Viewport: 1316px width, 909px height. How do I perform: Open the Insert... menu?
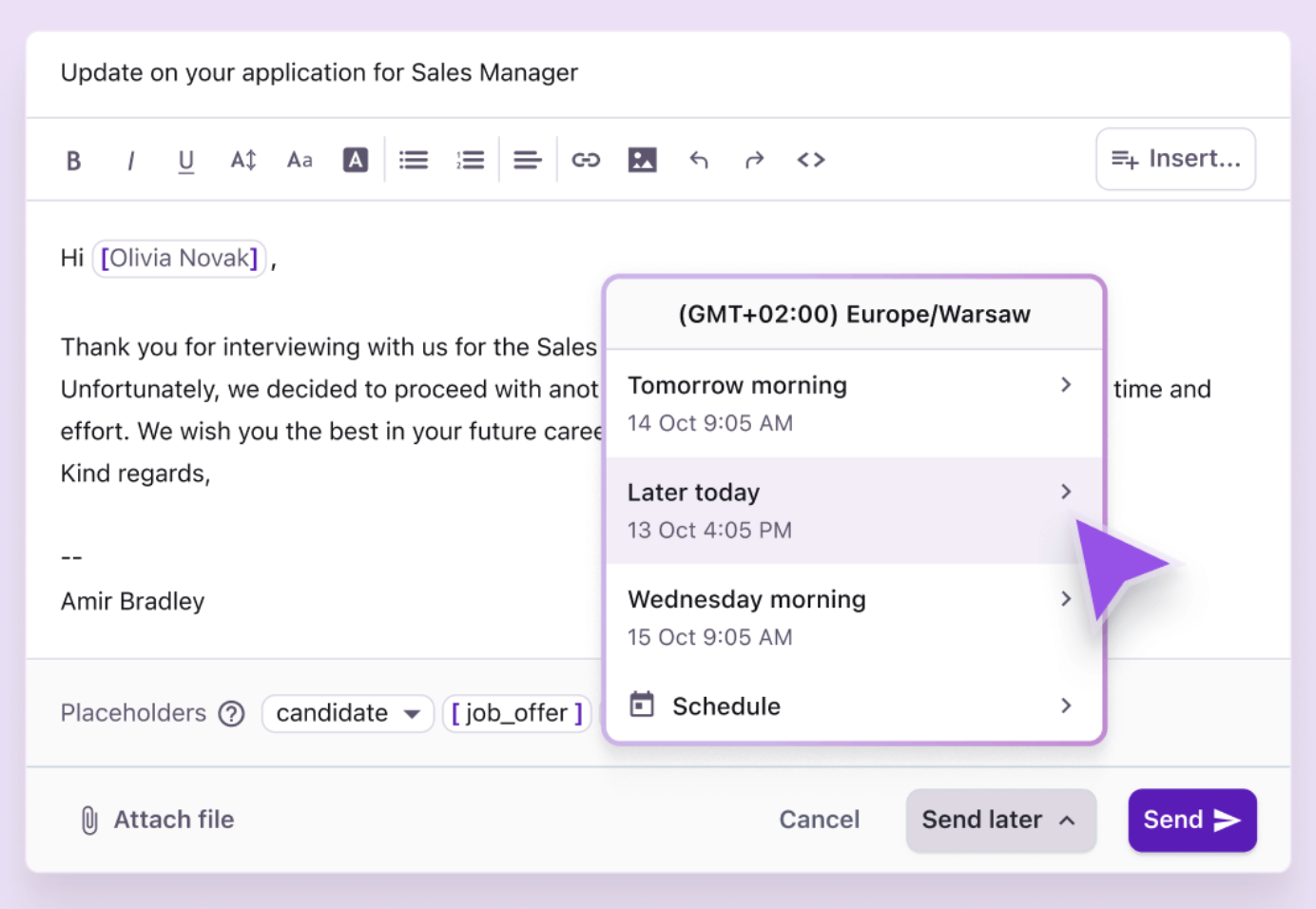[x=1176, y=159]
